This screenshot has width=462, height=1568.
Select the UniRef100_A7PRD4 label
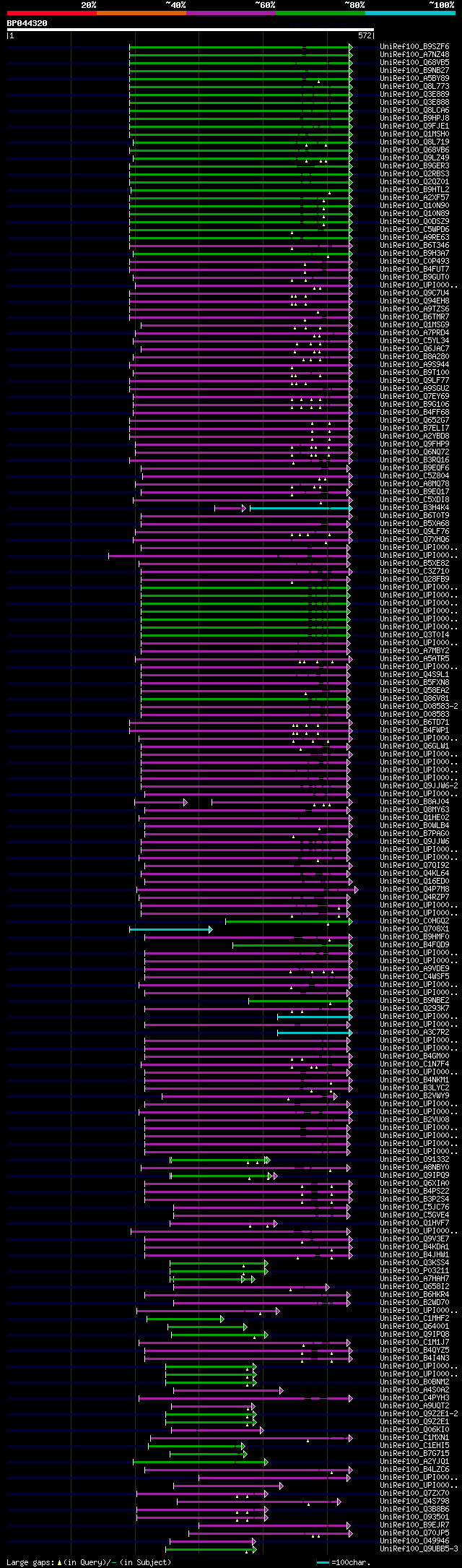[x=414, y=333]
